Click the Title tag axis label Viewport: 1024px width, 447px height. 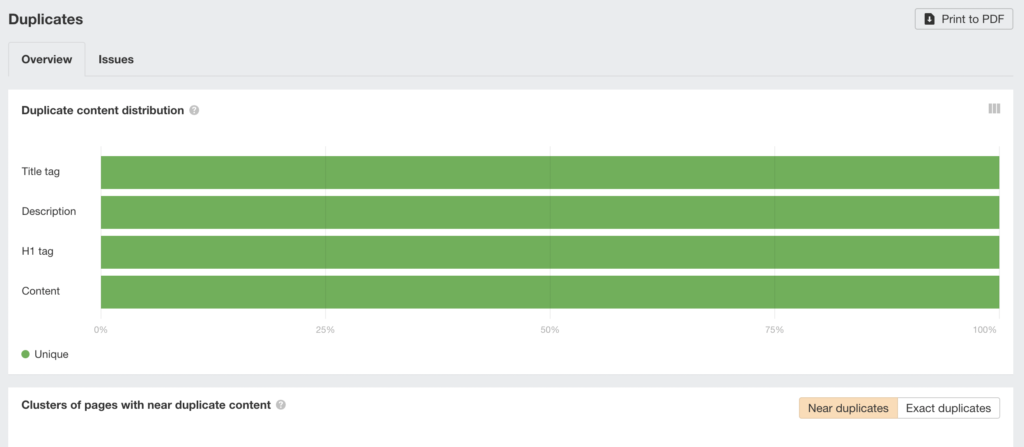coord(40,172)
